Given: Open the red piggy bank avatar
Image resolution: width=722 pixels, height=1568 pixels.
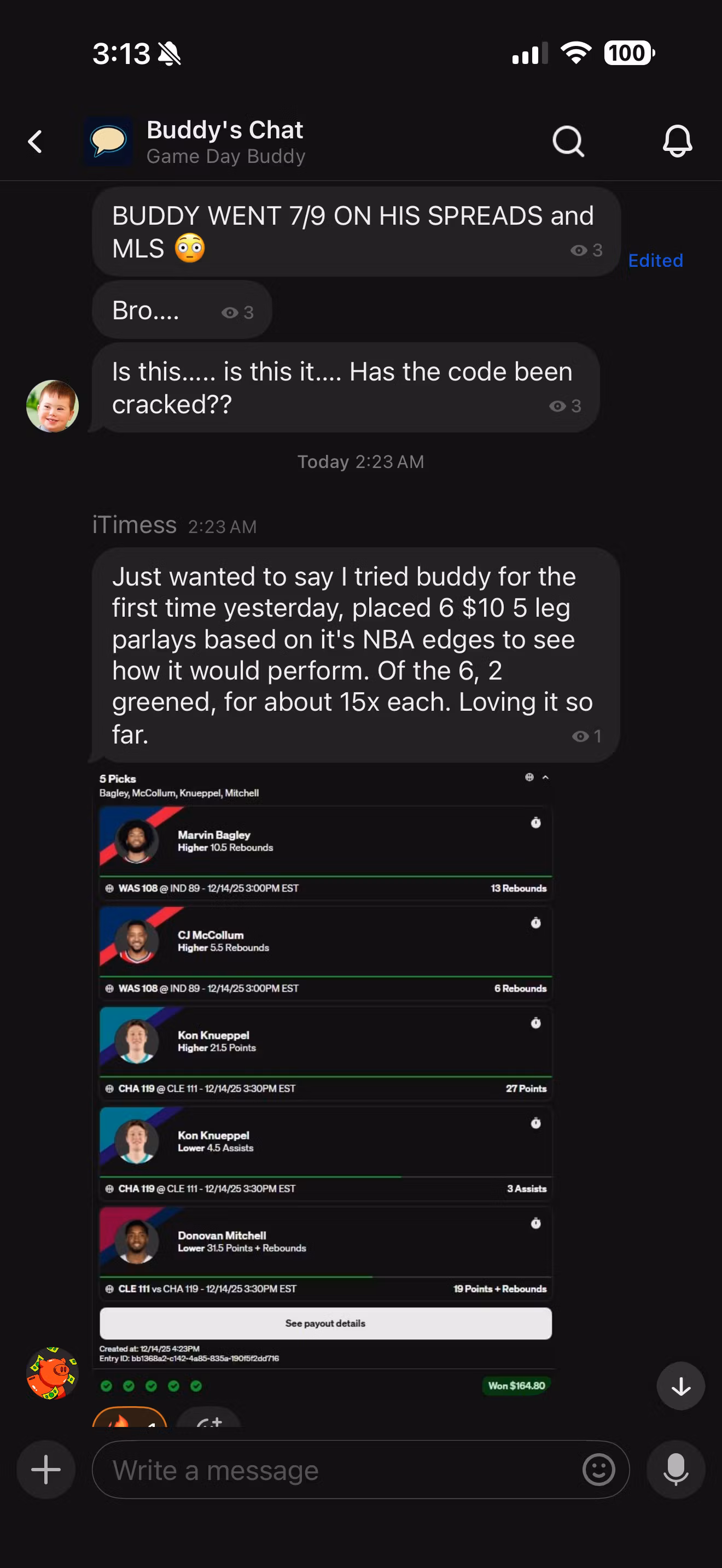Looking at the screenshot, I should click(53, 1373).
